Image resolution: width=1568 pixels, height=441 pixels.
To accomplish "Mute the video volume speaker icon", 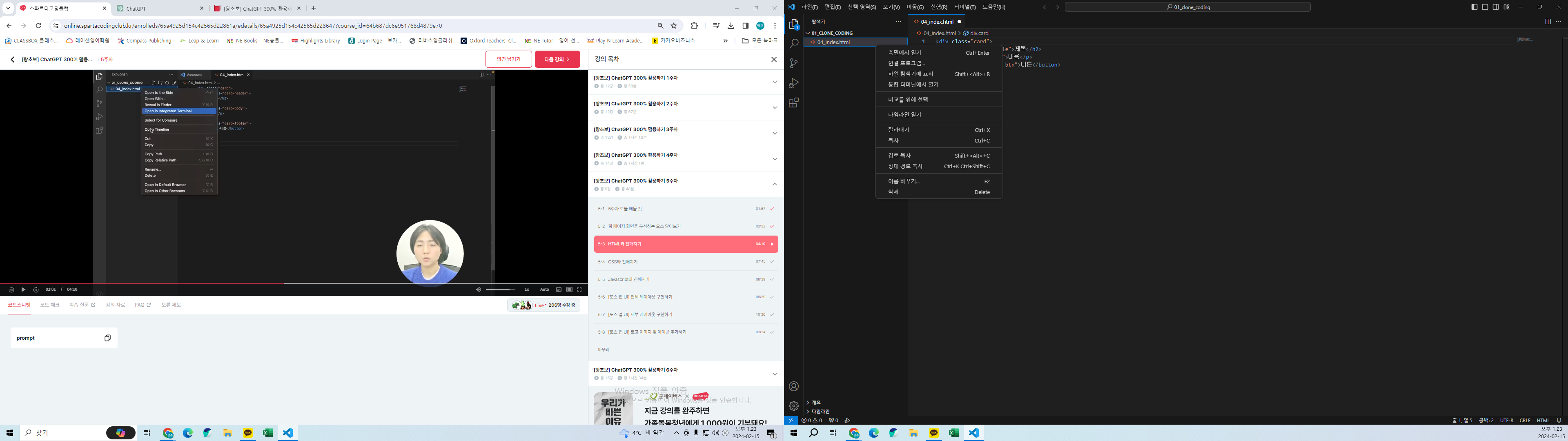I will 478,290.
